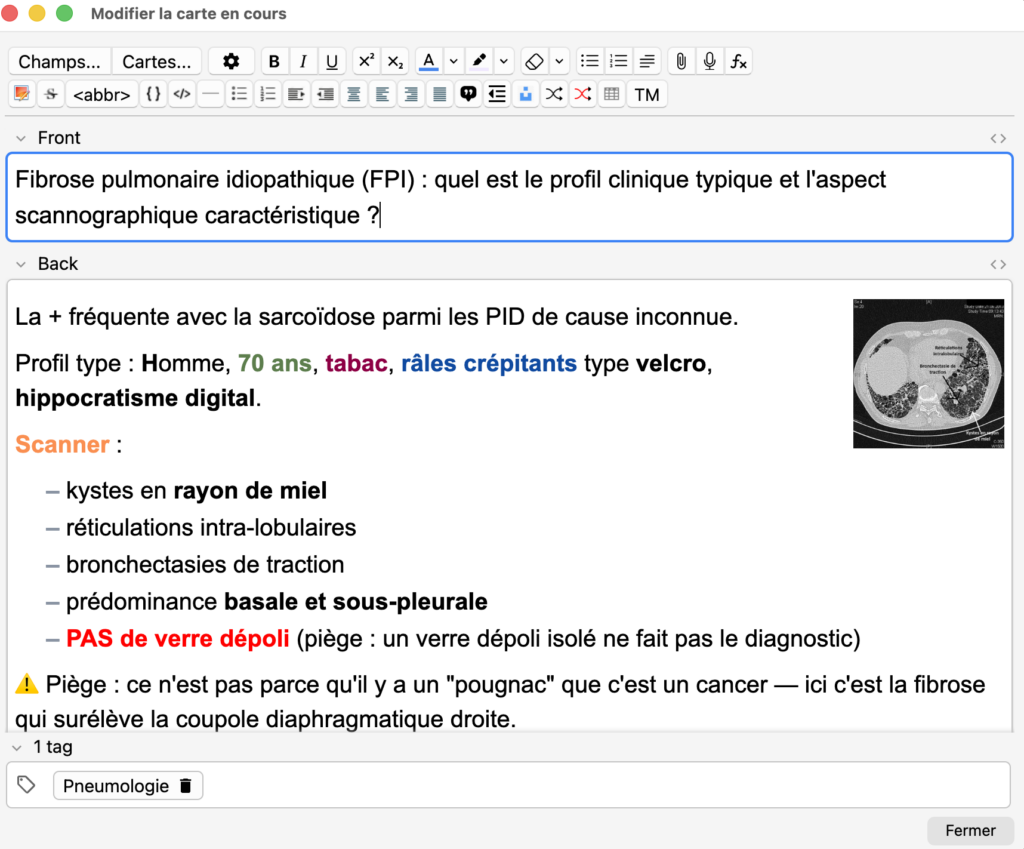
Task: Click numbered list icon in second row
Action: click(x=268, y=94)
